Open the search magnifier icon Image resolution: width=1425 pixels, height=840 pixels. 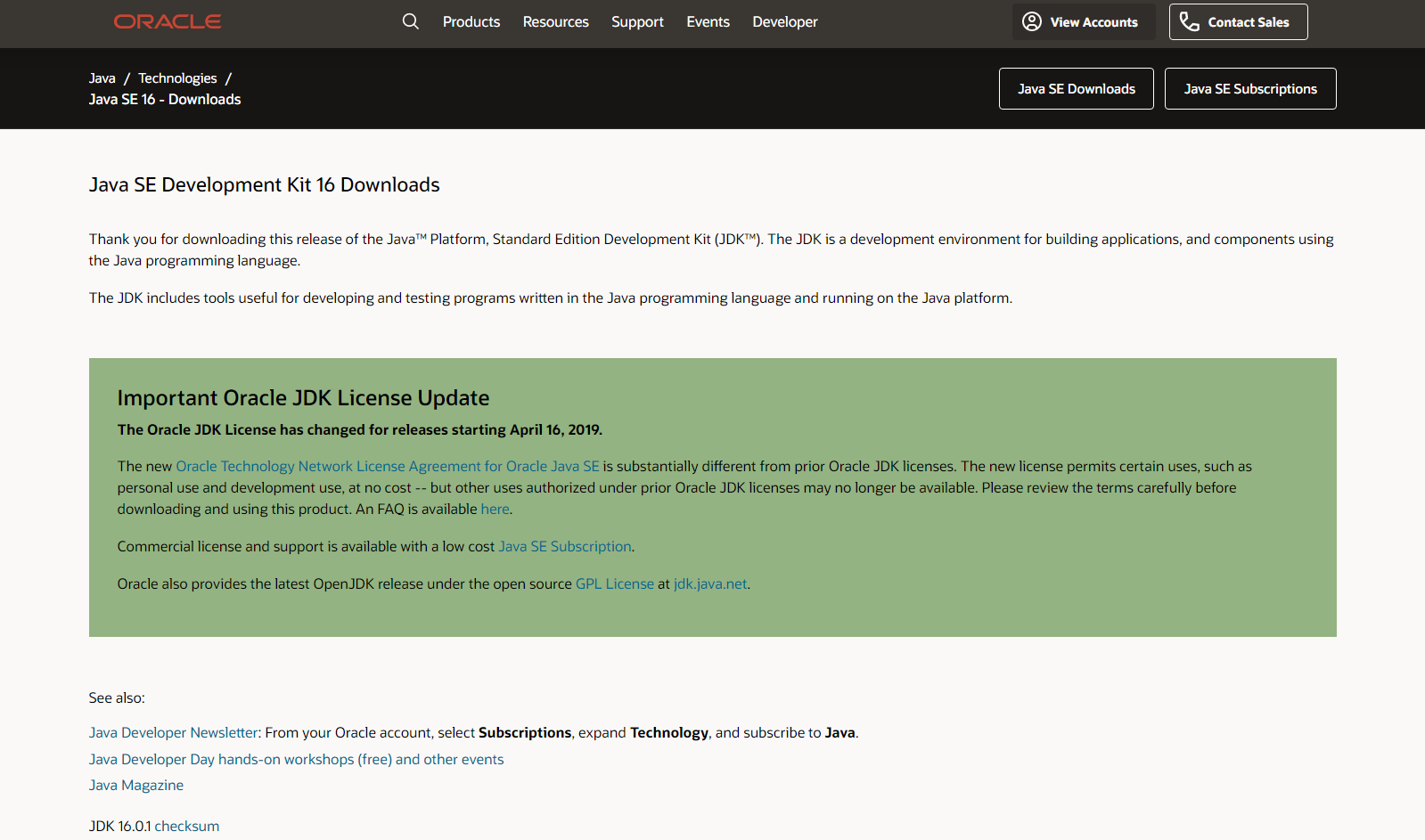coord(410,21)
